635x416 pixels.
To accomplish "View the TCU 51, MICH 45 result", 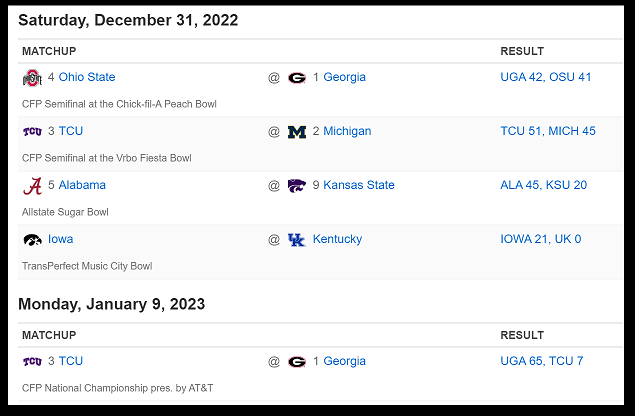I will coord(548,131).
